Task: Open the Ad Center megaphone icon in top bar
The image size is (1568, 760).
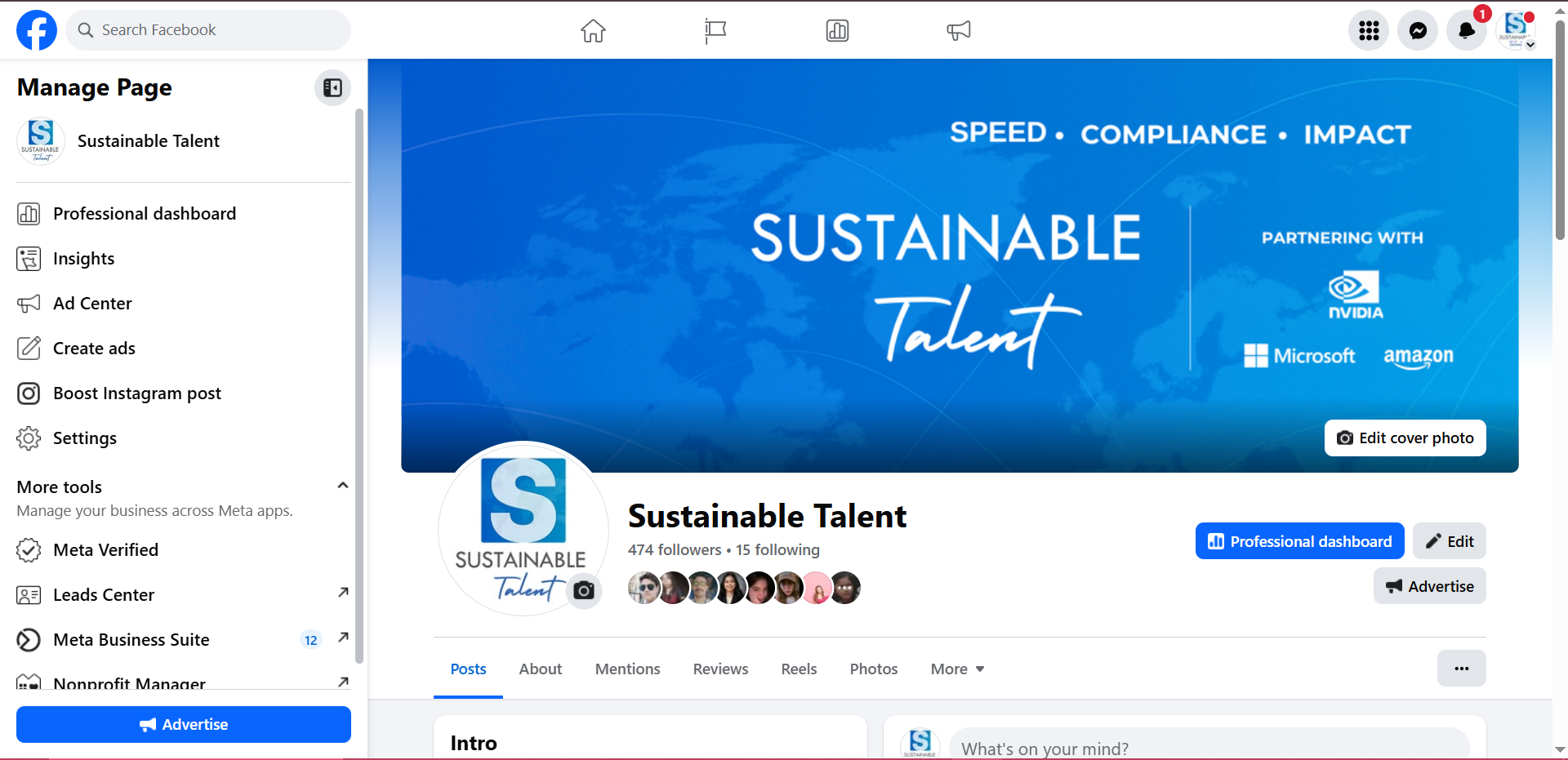Action: click(x=959, y=31)
